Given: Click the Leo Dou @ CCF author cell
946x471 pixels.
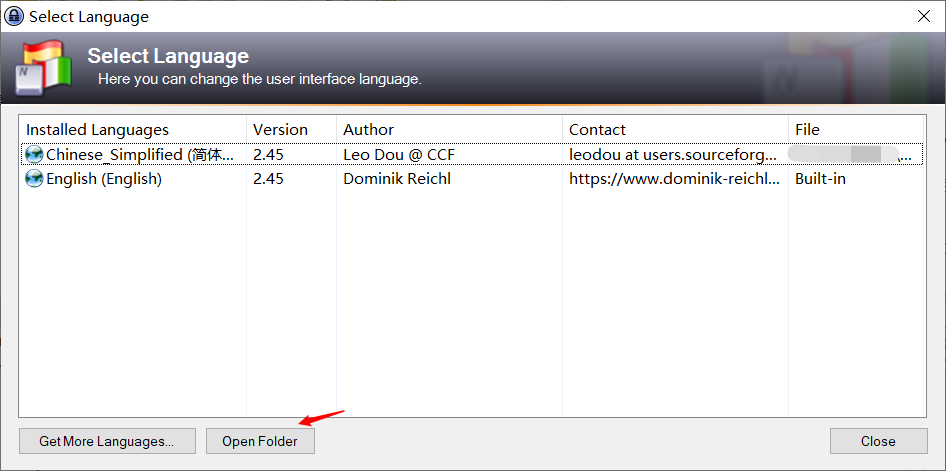Looking at the screenshot, I should pyautogui.click(x=399, y=154).
